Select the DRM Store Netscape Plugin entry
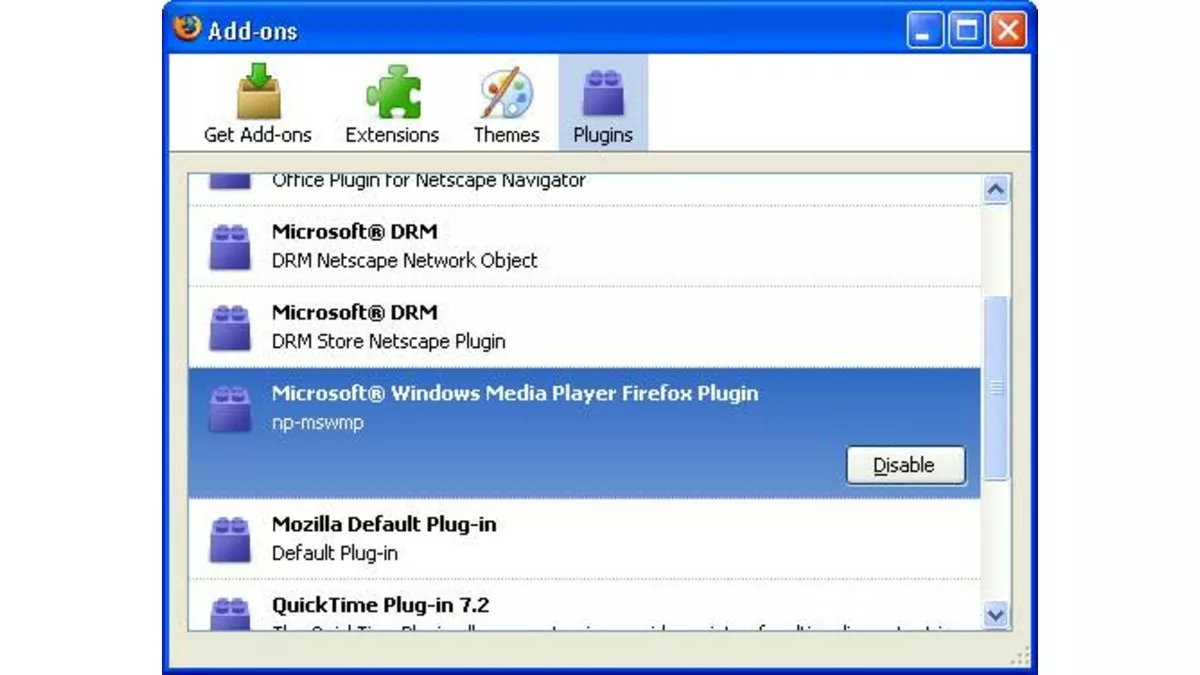 point(450,325)
